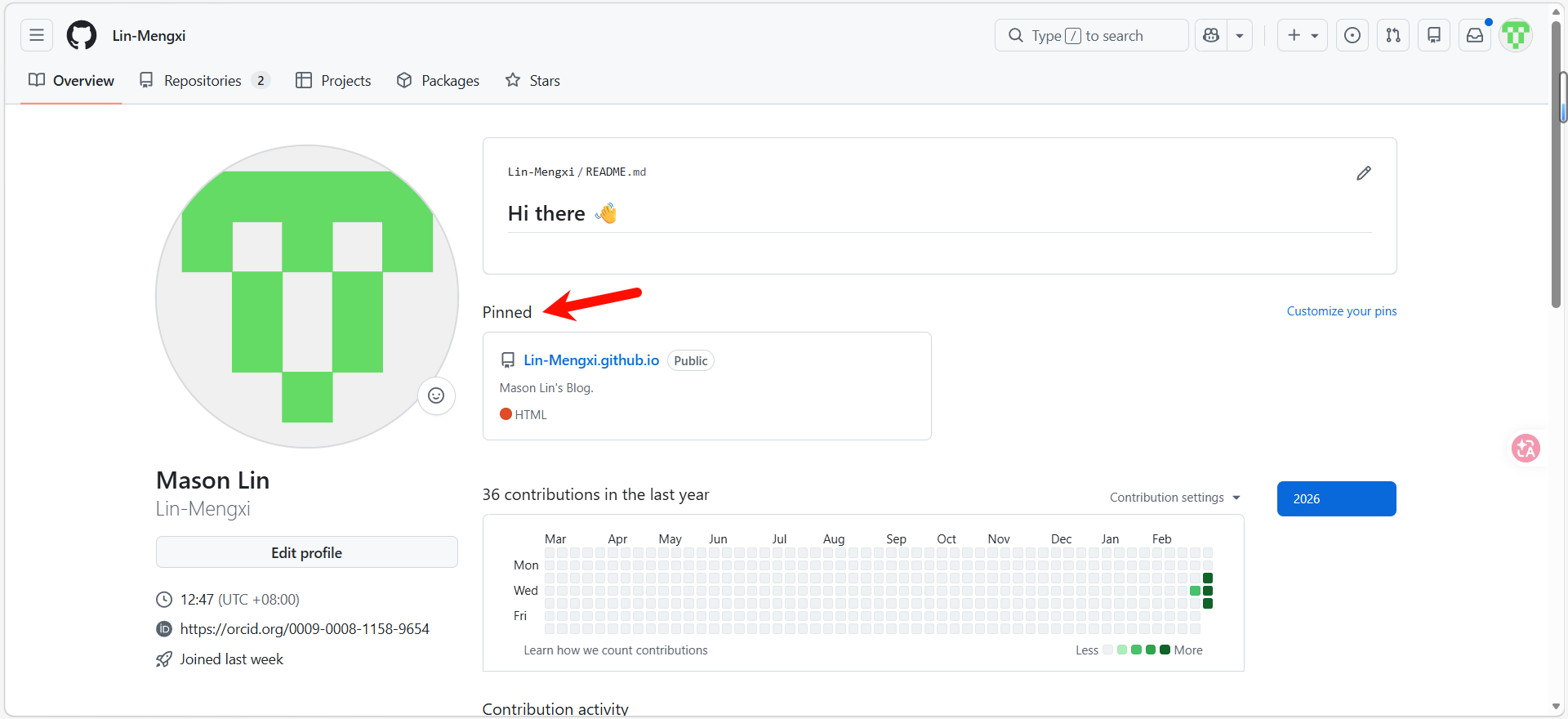
Task: Expand the Copilot dropdown arrow
Action: point(1240,35)
